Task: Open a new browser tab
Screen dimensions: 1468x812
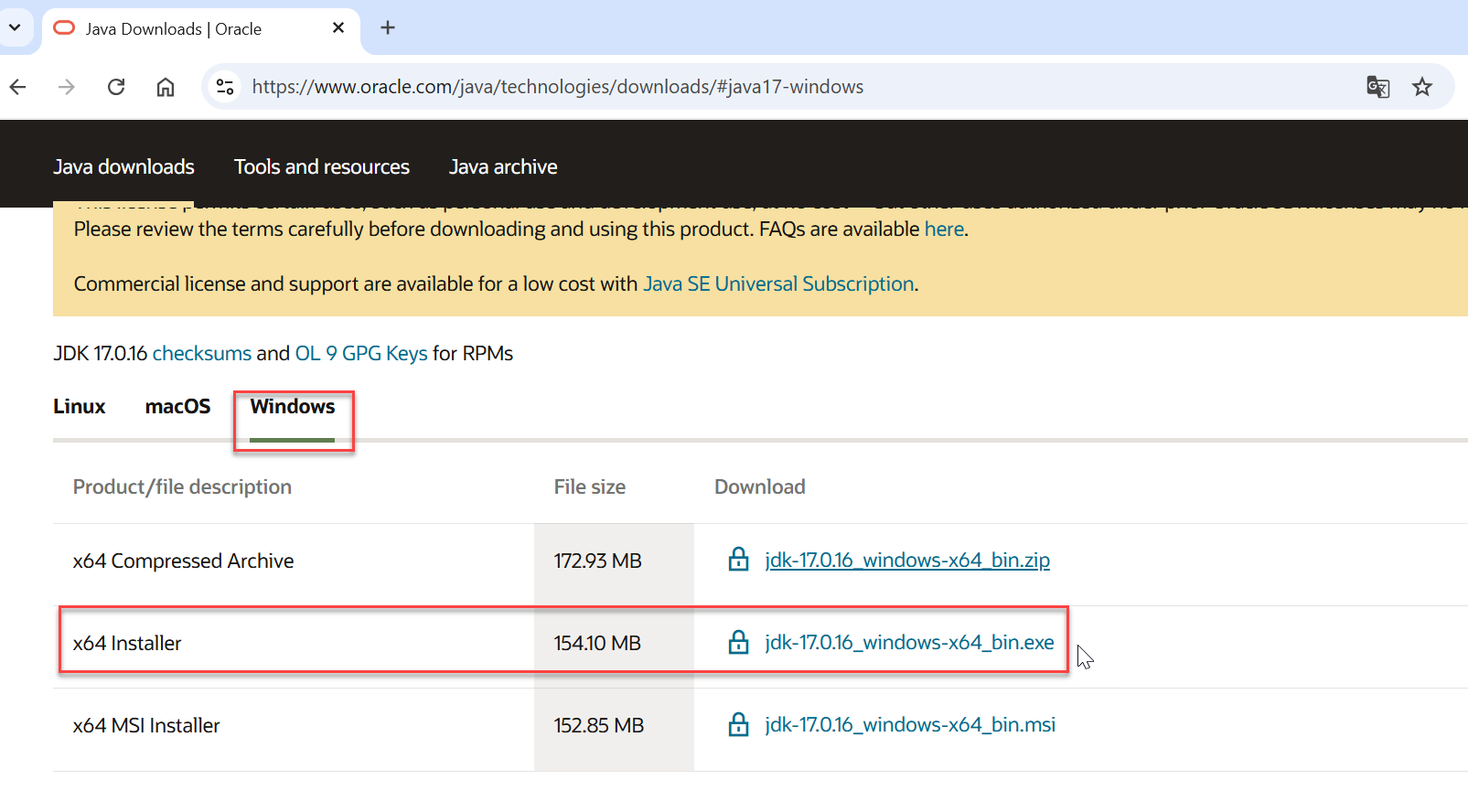Action: (388, 27)
